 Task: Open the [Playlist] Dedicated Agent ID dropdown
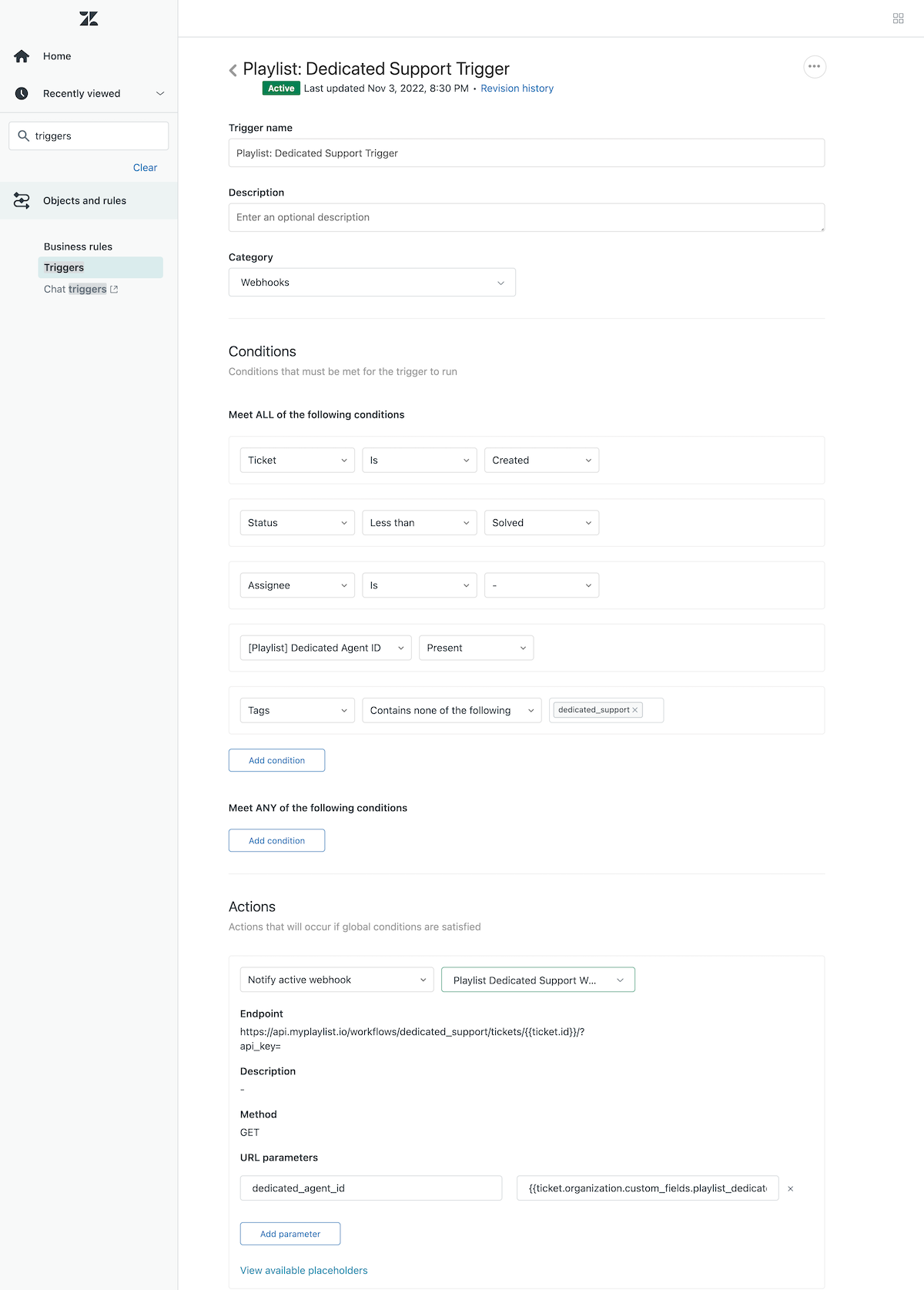326,648
